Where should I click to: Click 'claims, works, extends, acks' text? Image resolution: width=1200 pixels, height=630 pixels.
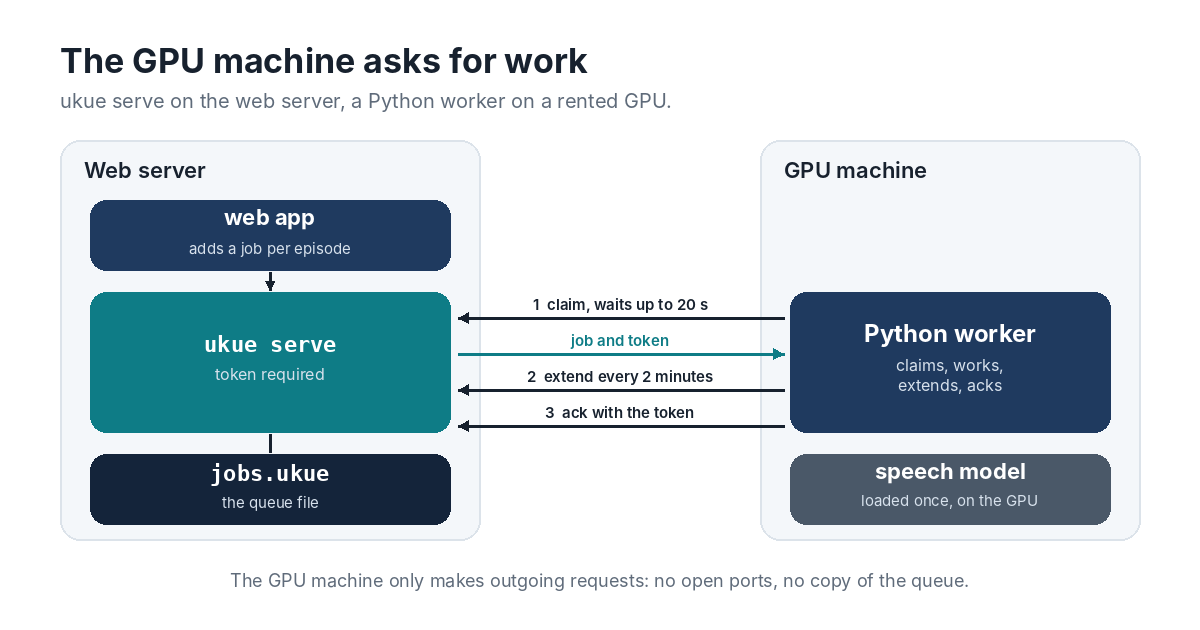[950, 375]
